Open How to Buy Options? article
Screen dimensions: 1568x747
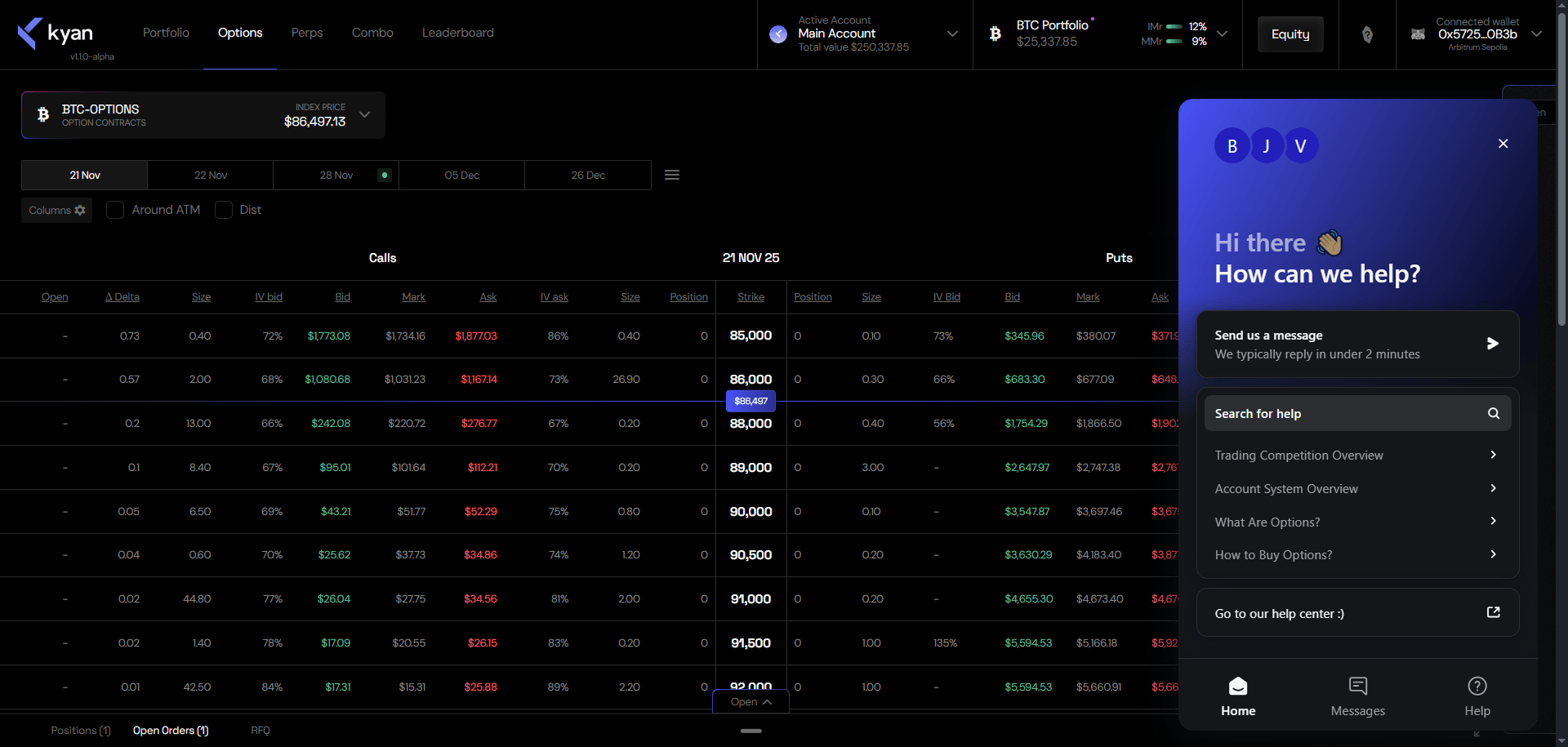[1358, 555]
